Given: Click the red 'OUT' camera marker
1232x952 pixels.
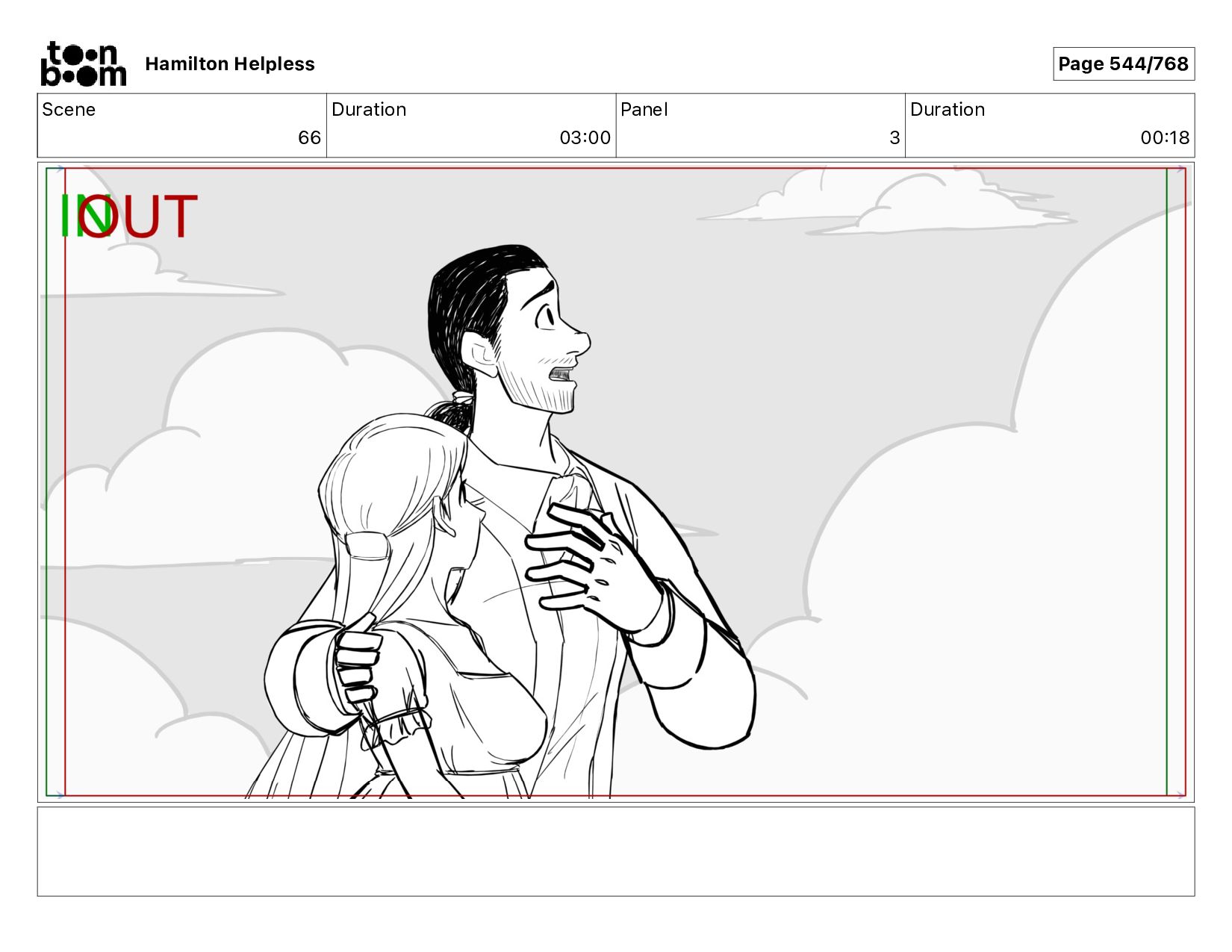Looking at the screenshot, I should (139, 217).
